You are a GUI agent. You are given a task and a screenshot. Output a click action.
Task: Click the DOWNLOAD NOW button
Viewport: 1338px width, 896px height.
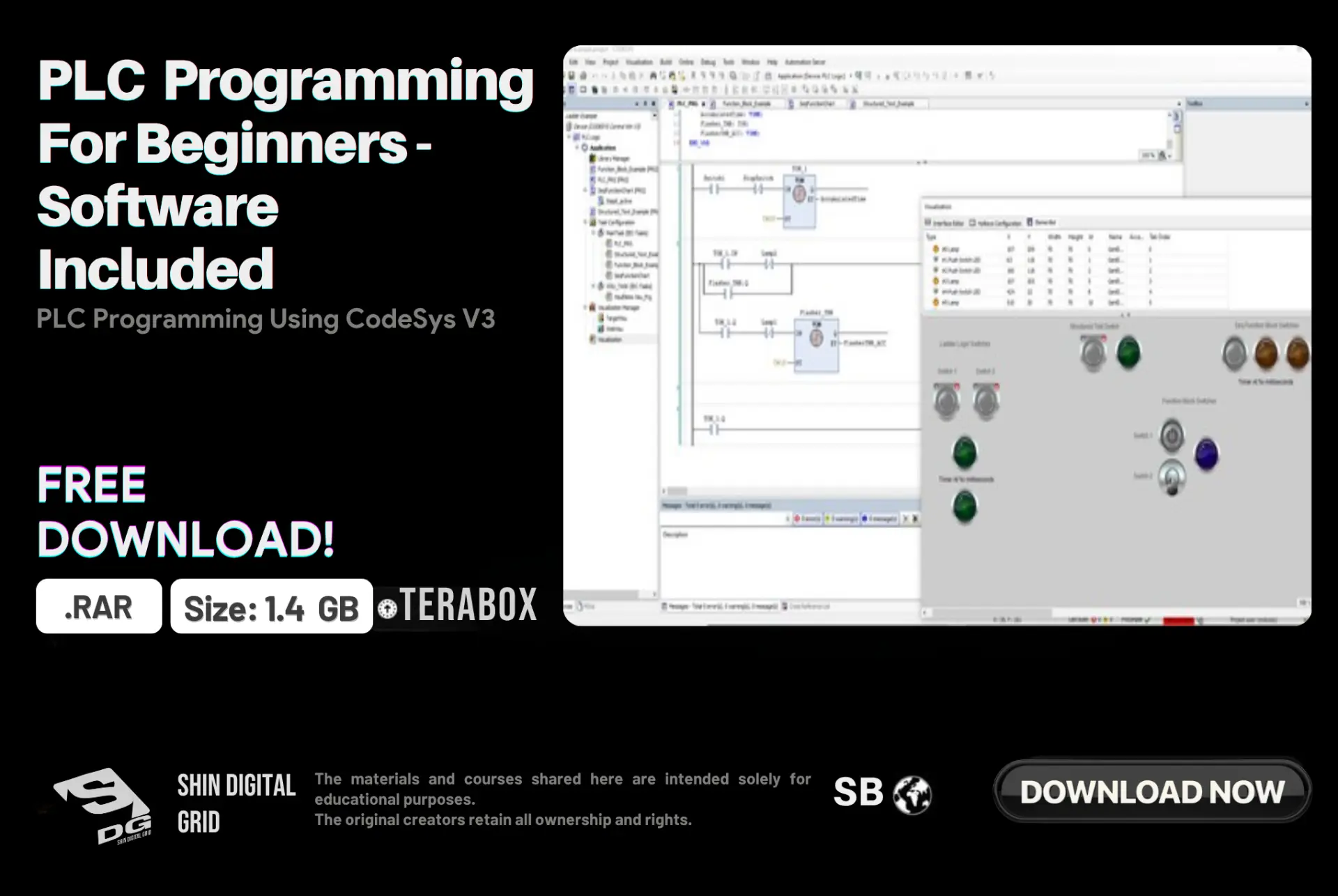click(1152, 791)
